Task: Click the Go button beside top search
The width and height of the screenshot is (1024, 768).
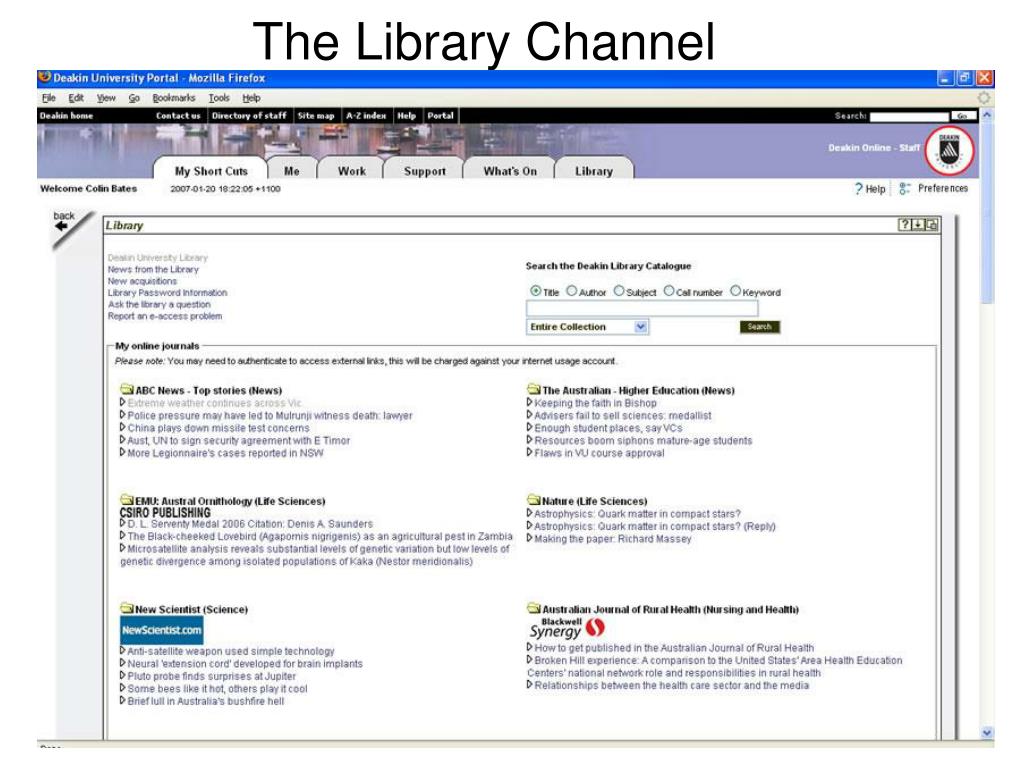Action: click(x=962, y=116)
